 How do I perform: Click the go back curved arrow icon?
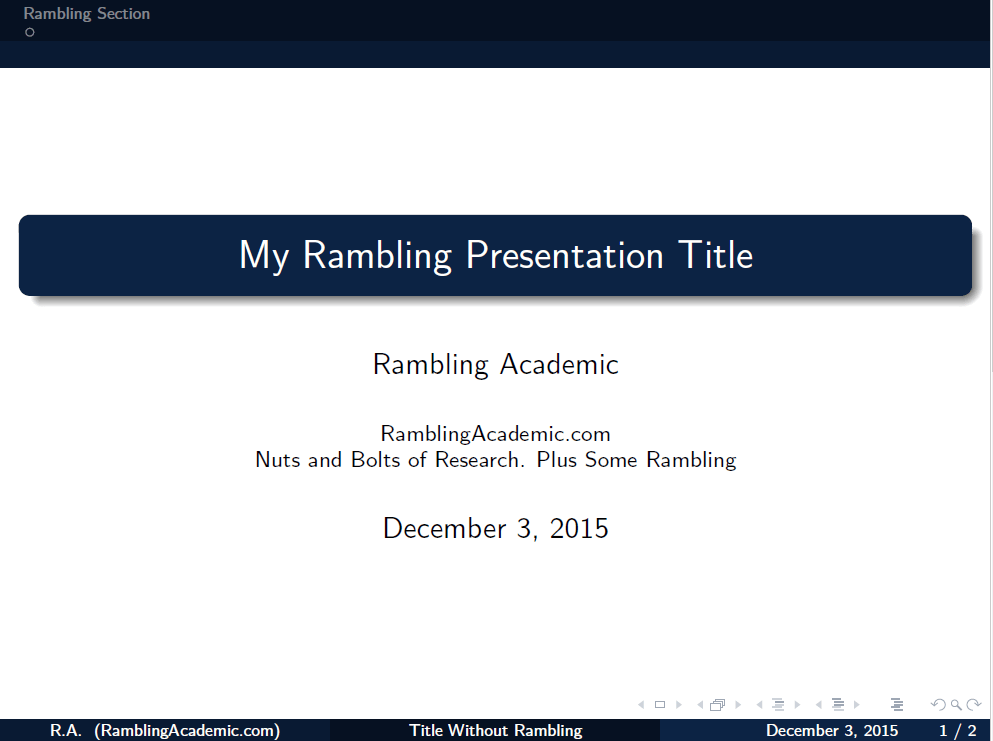[937, 705]
